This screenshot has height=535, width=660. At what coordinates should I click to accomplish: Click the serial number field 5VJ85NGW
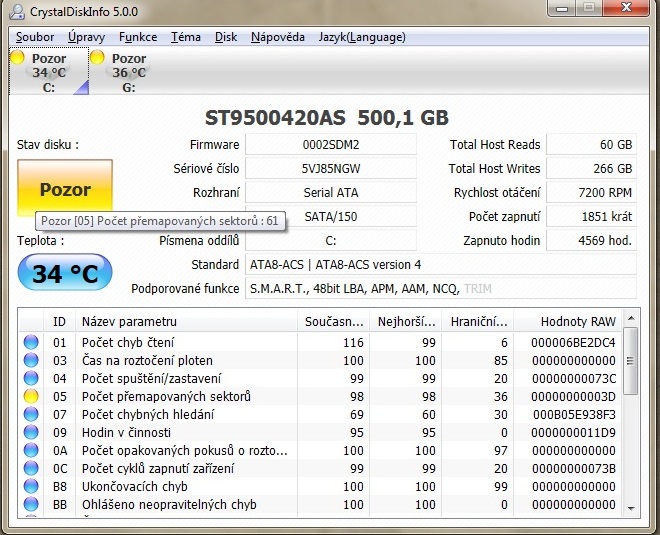(331, 169)
